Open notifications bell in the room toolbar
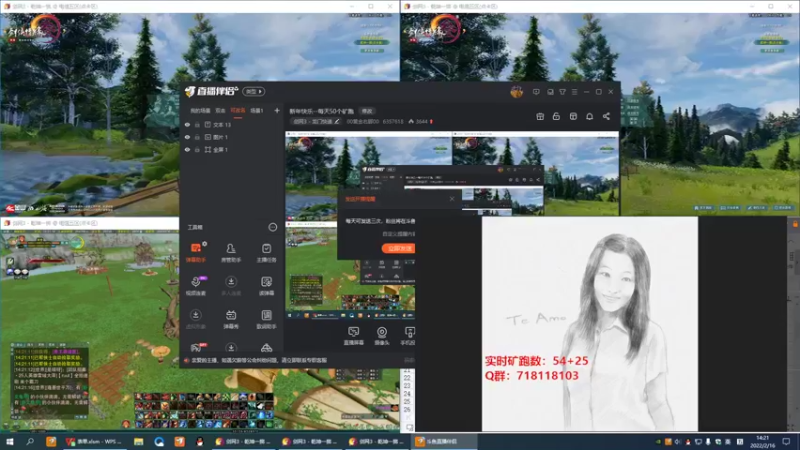 pyautogui.click(x=589, y=116)
